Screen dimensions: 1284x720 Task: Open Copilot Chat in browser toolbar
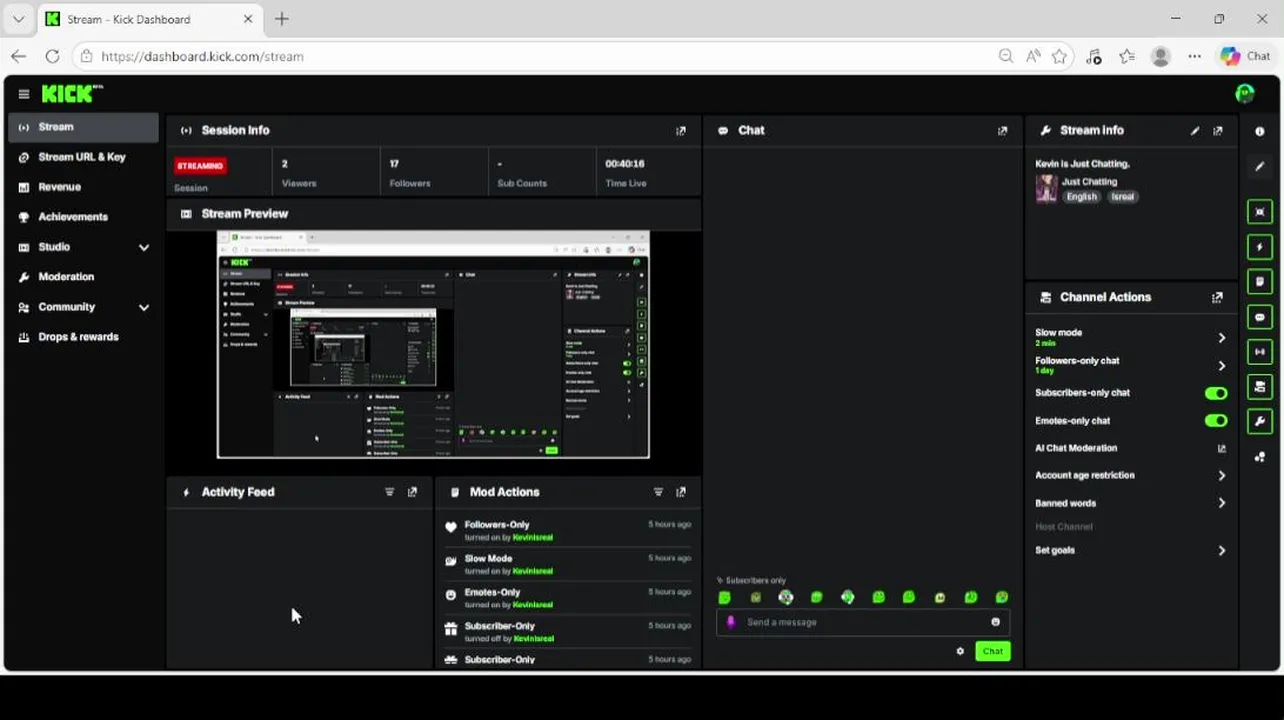coord(1246,56)
